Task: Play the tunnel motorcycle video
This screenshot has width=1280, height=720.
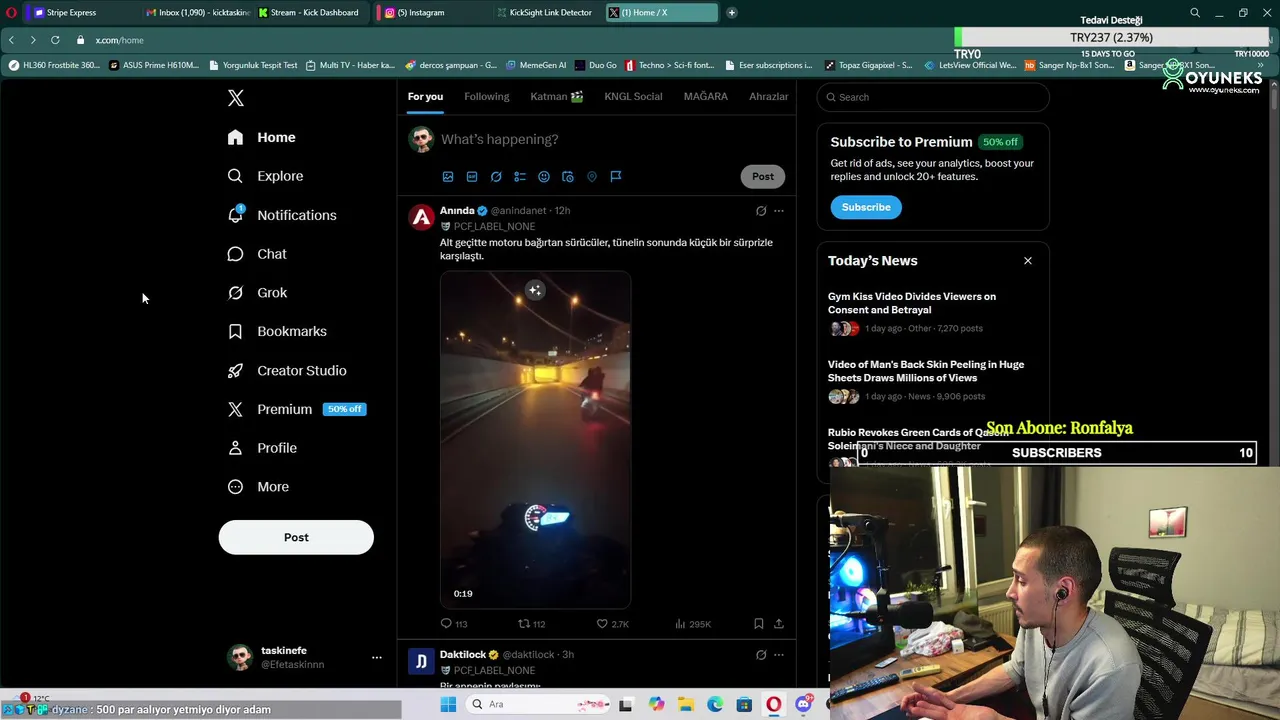Action: 535,440
